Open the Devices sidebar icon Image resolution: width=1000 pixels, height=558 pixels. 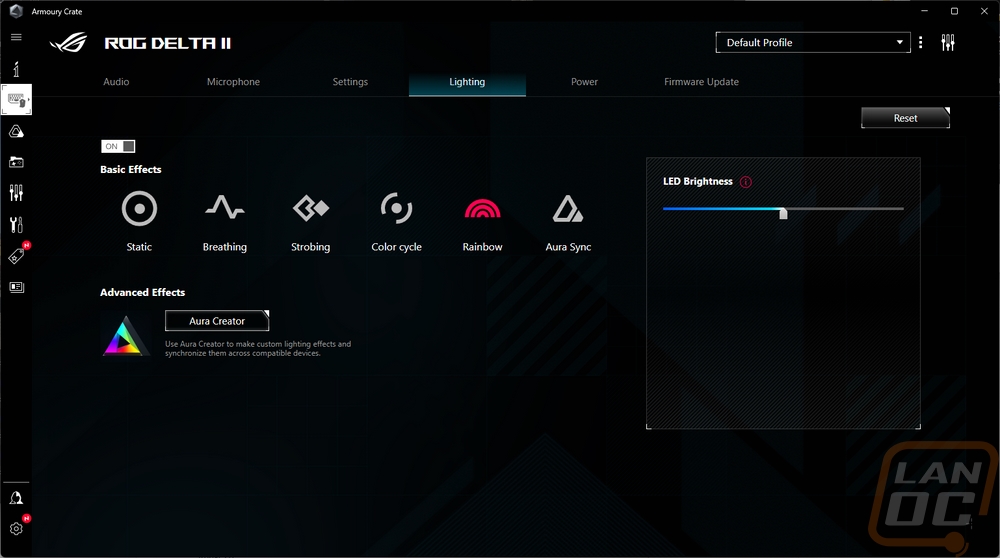click(17, 100)
